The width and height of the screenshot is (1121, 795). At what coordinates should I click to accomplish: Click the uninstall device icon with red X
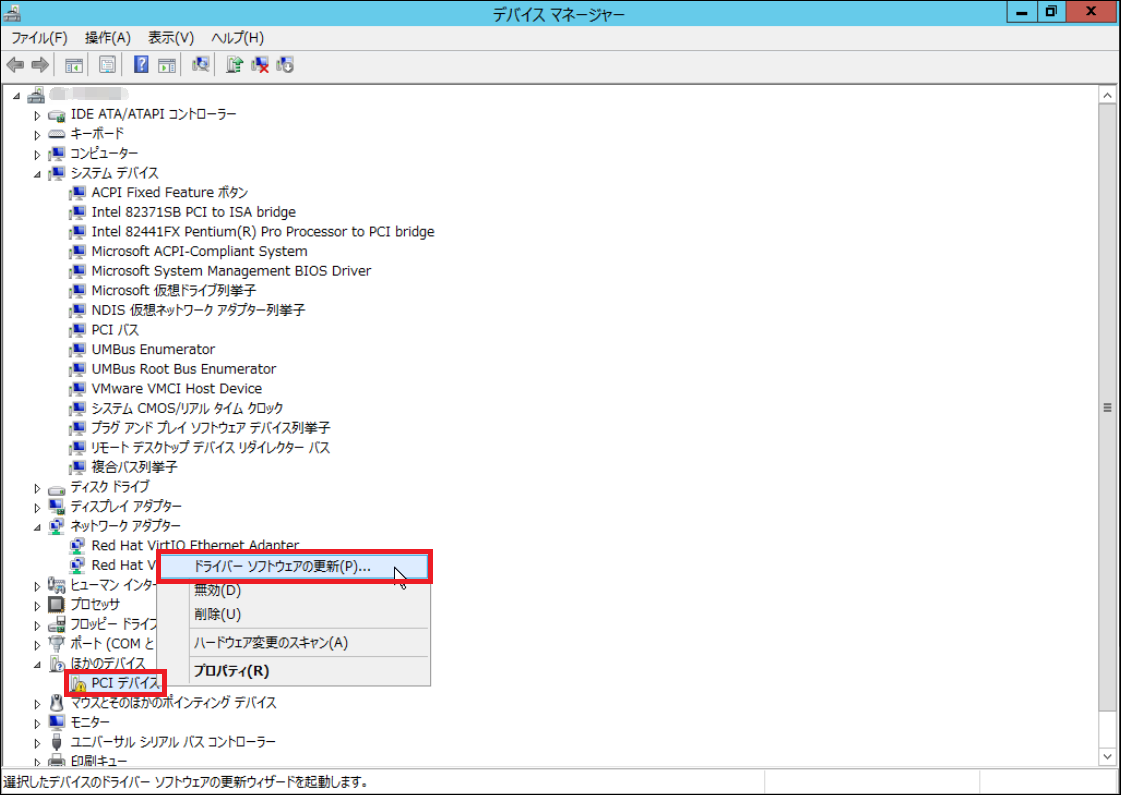point(260,65)
